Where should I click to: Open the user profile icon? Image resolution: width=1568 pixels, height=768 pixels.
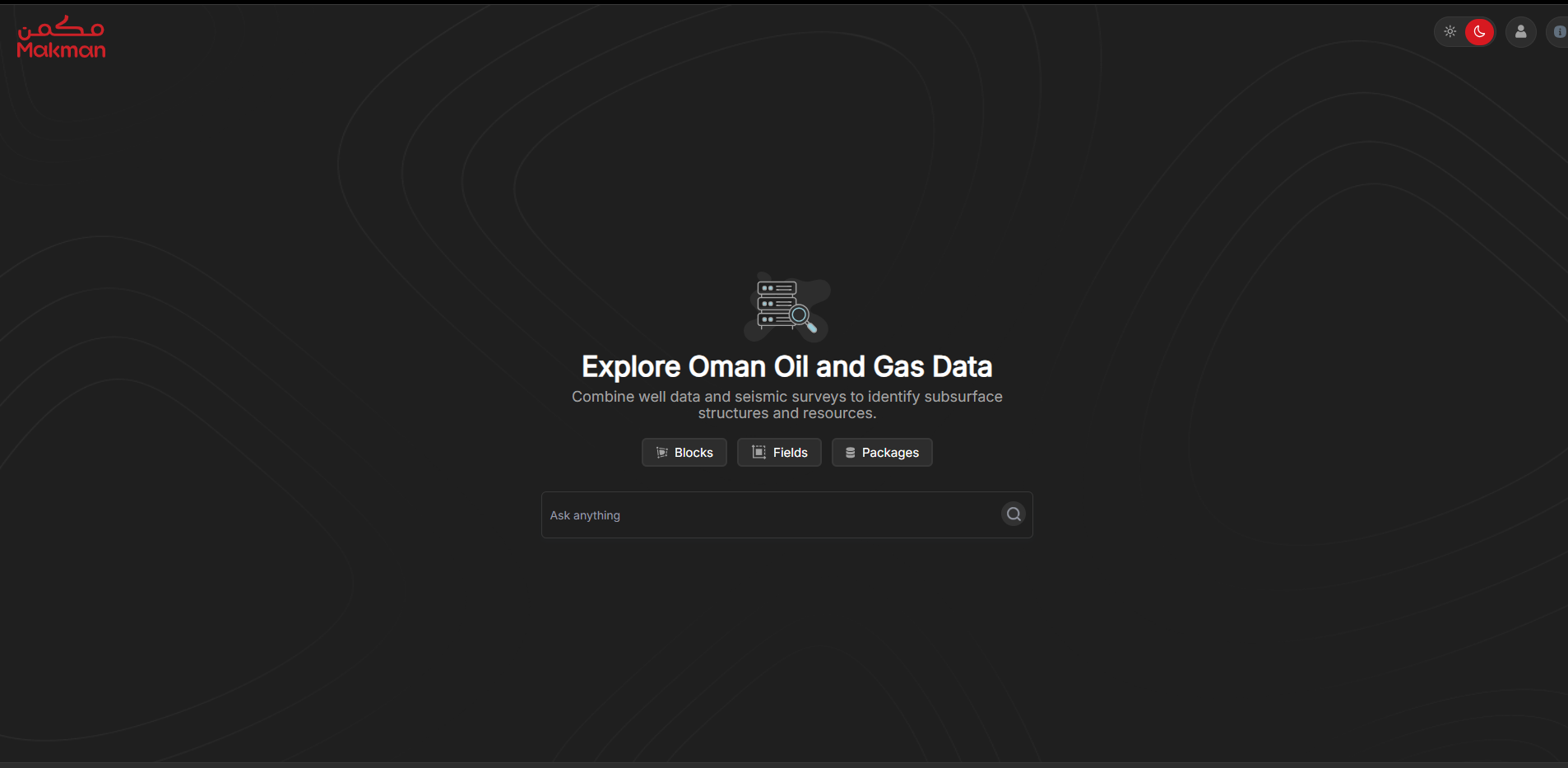tap(1520, 32)
